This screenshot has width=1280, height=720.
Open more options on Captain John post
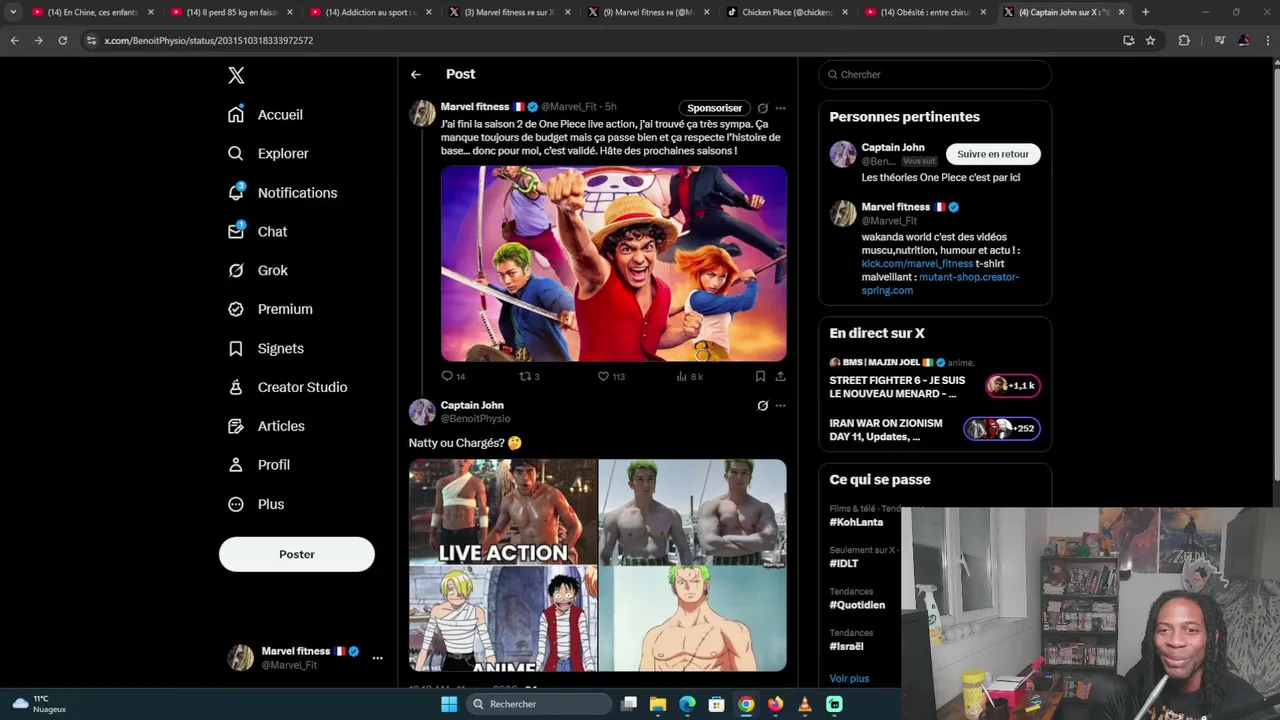[x=780, y=405]
